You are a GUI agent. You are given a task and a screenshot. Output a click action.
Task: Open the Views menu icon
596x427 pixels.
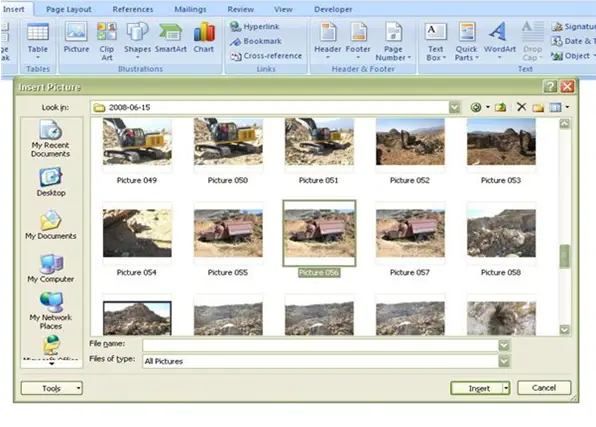pyautogui.click(x=555, y=108)
